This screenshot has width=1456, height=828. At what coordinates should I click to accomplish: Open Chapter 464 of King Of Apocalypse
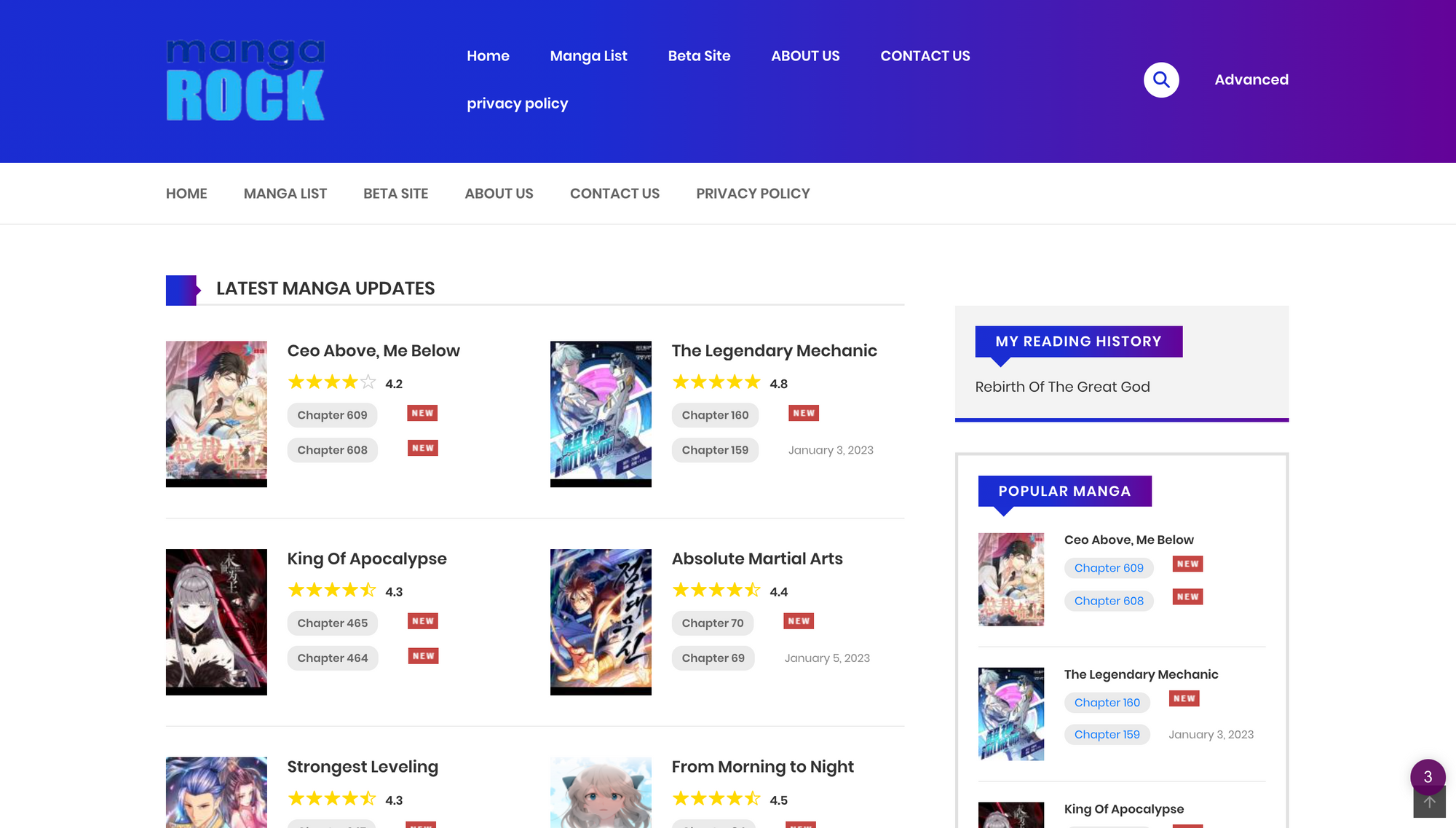[x=333, y=658]
